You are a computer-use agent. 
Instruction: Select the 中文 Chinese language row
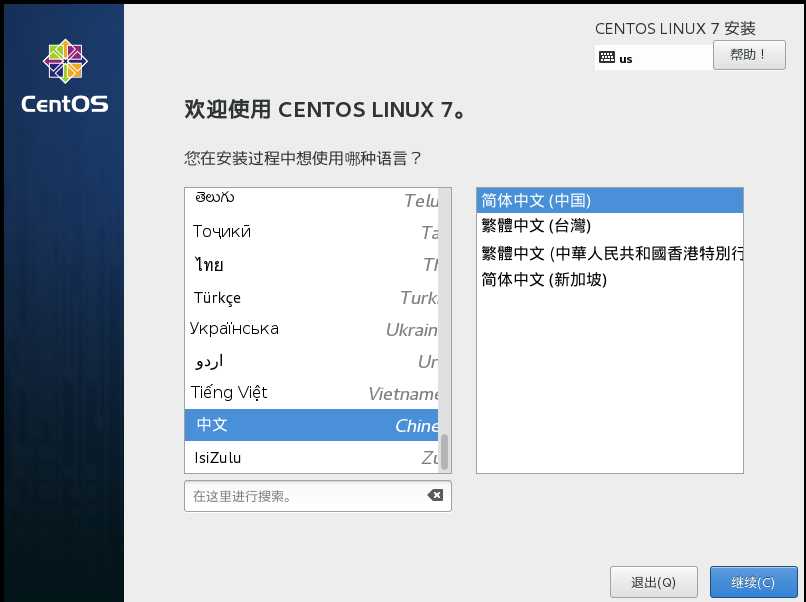coord(312,425)
